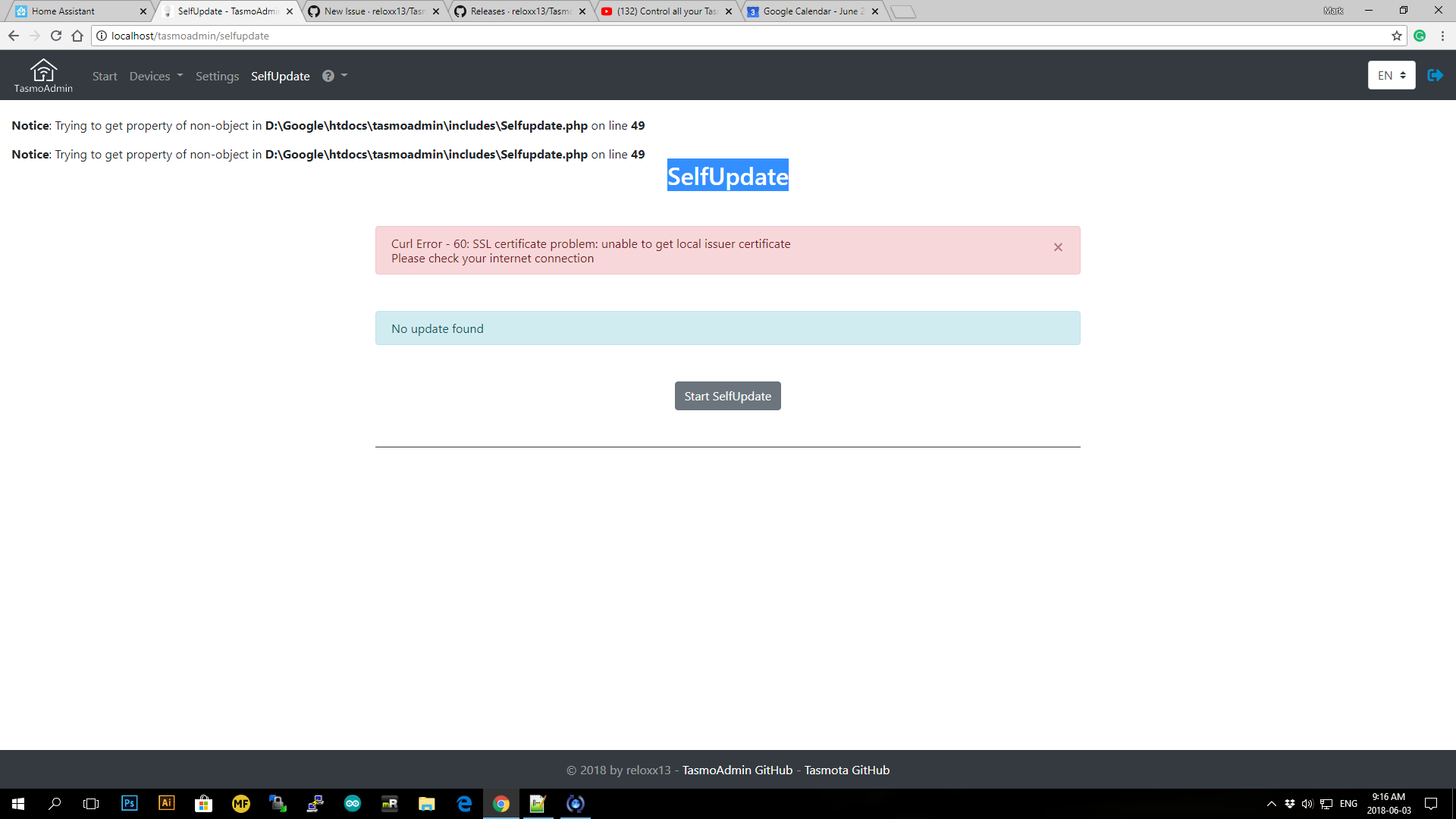Click the Start SelfUpdate button
Viewport: 1456px width, 819px height.
[x=727, y=395]
